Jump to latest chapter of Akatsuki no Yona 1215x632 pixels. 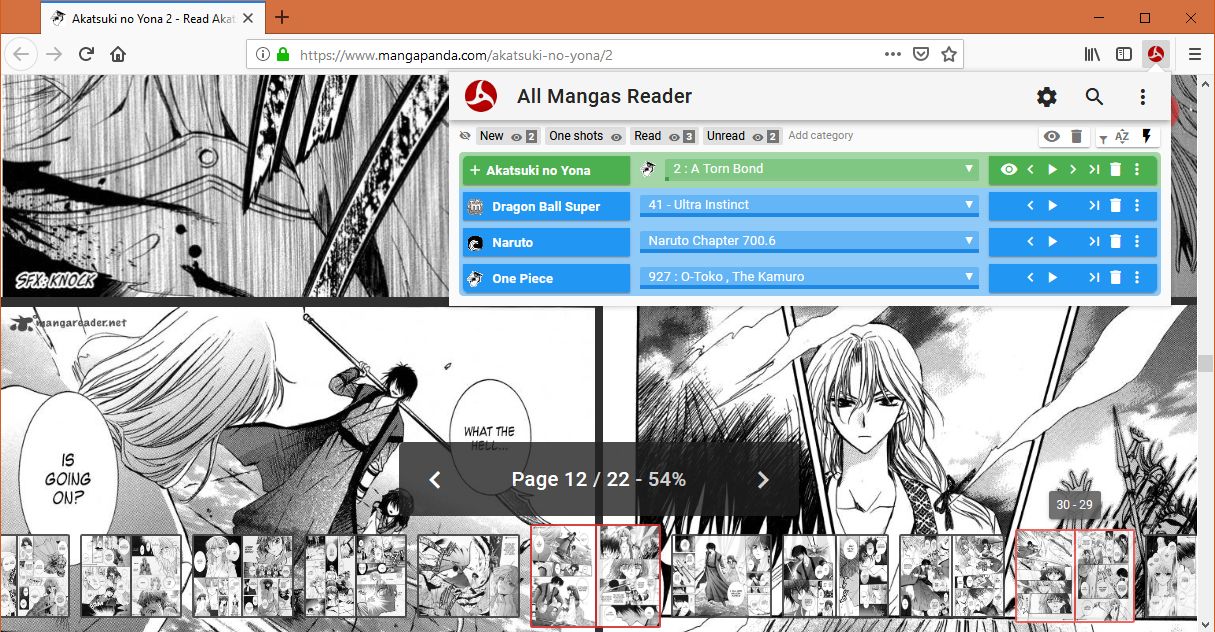pyautogui.click(x=1093, y=169)
